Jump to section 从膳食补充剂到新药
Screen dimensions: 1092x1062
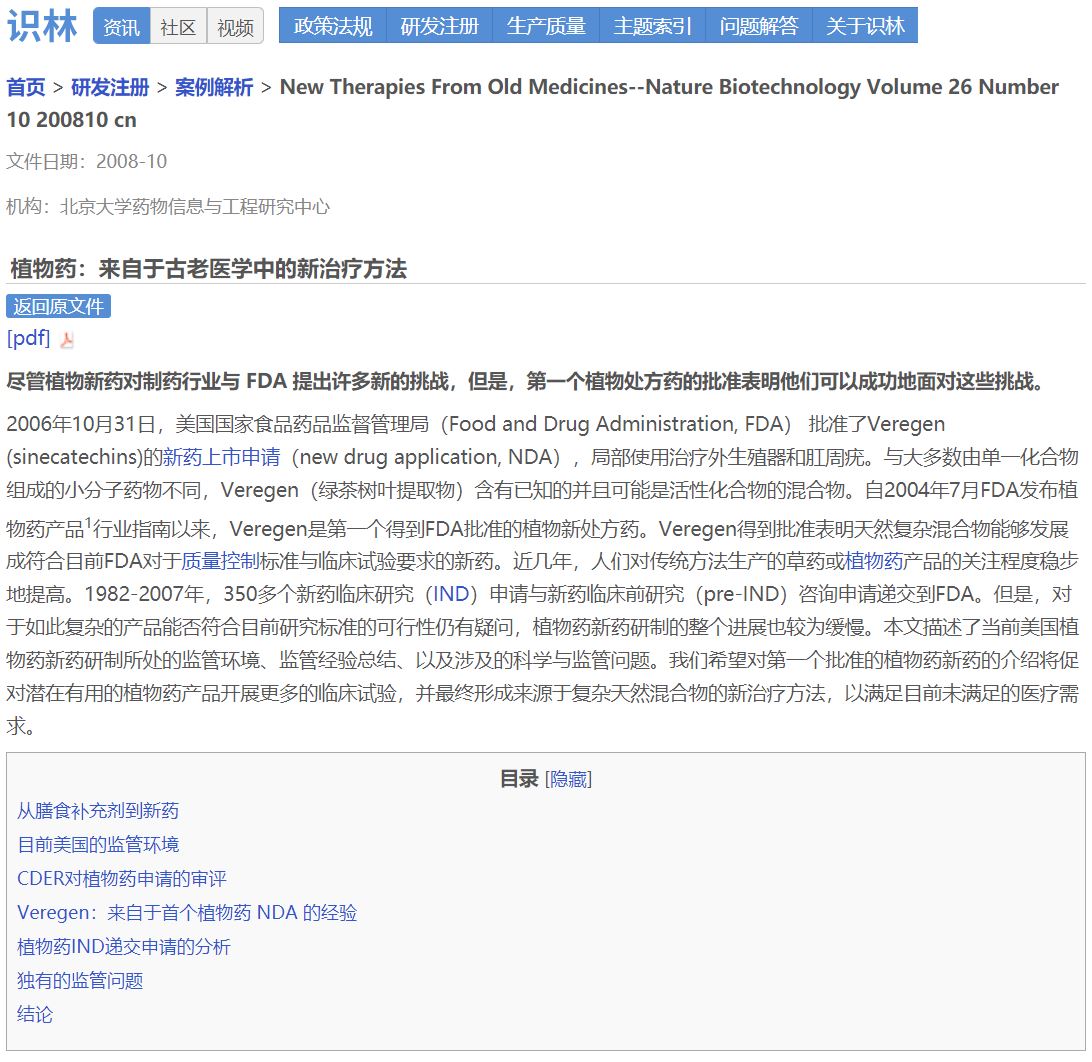[98, 811]
